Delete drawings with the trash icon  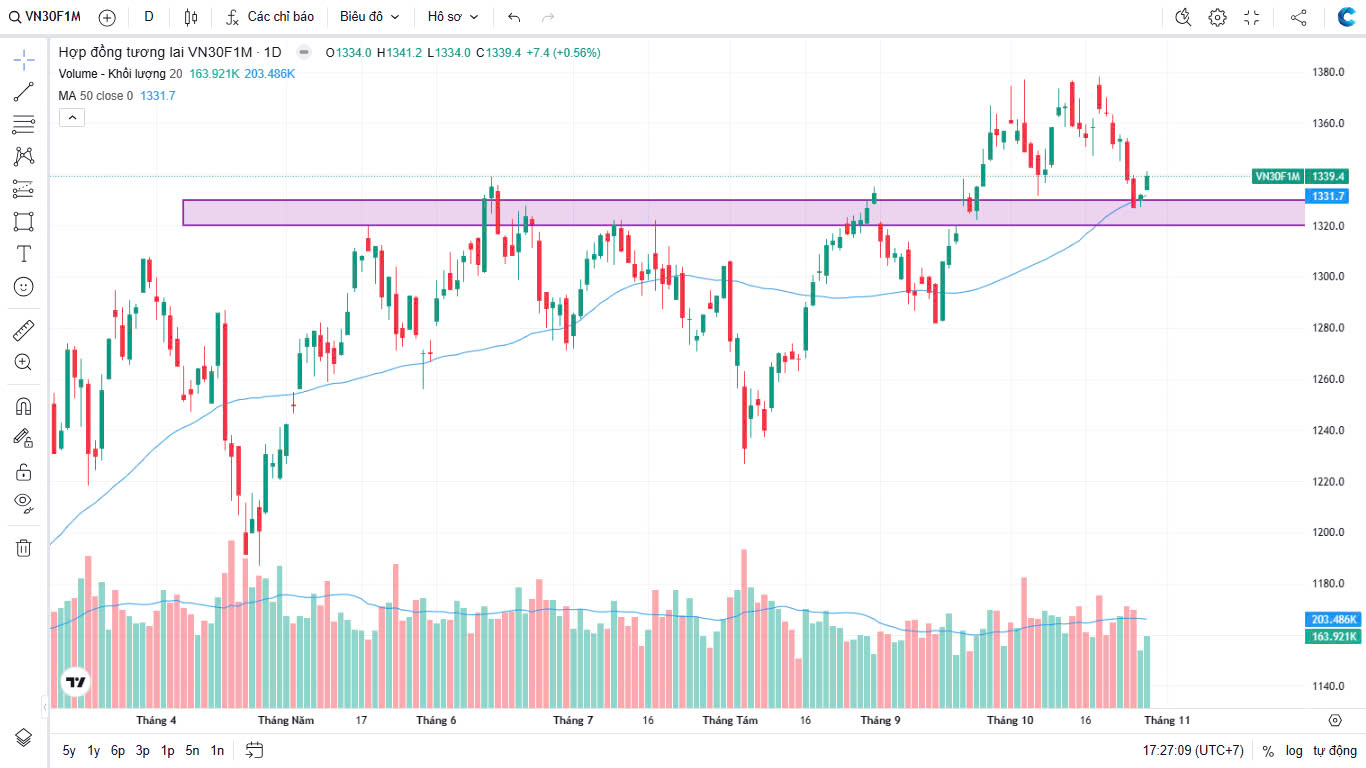pos(24,547)
